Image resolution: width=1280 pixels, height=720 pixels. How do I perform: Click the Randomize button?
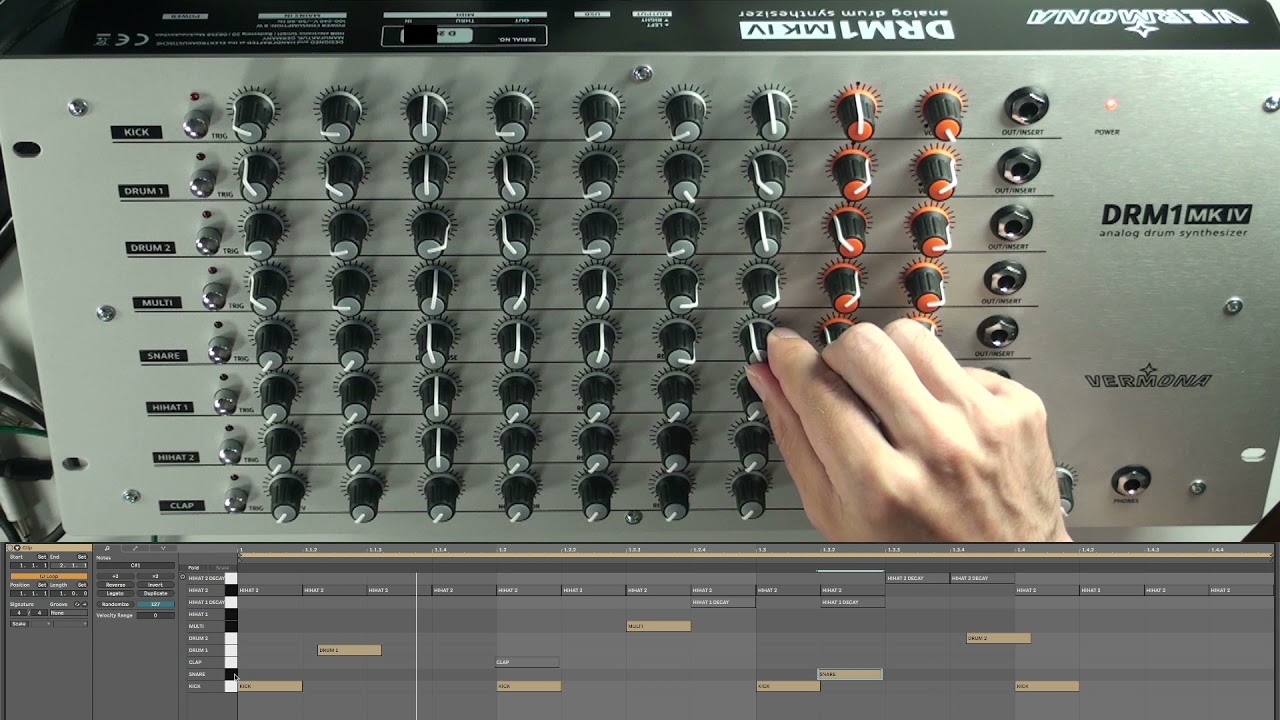[115, 604]
